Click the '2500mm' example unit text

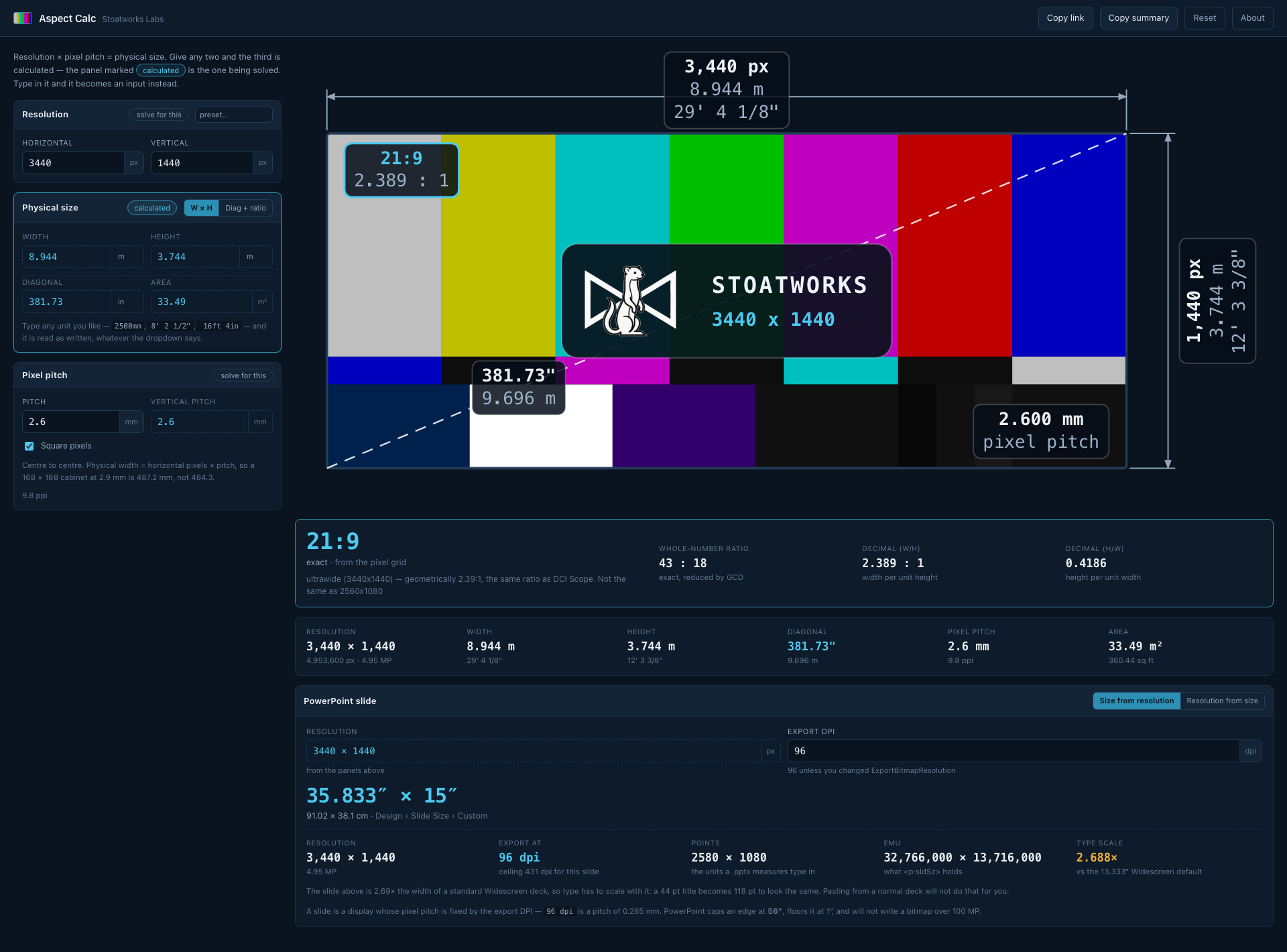pos(128,326)
